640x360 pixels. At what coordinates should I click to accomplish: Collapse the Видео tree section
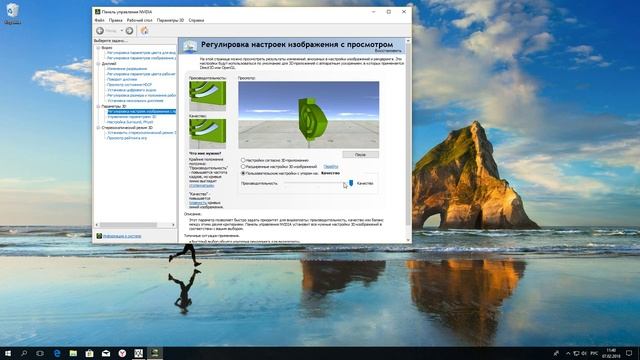coord(98,48)
